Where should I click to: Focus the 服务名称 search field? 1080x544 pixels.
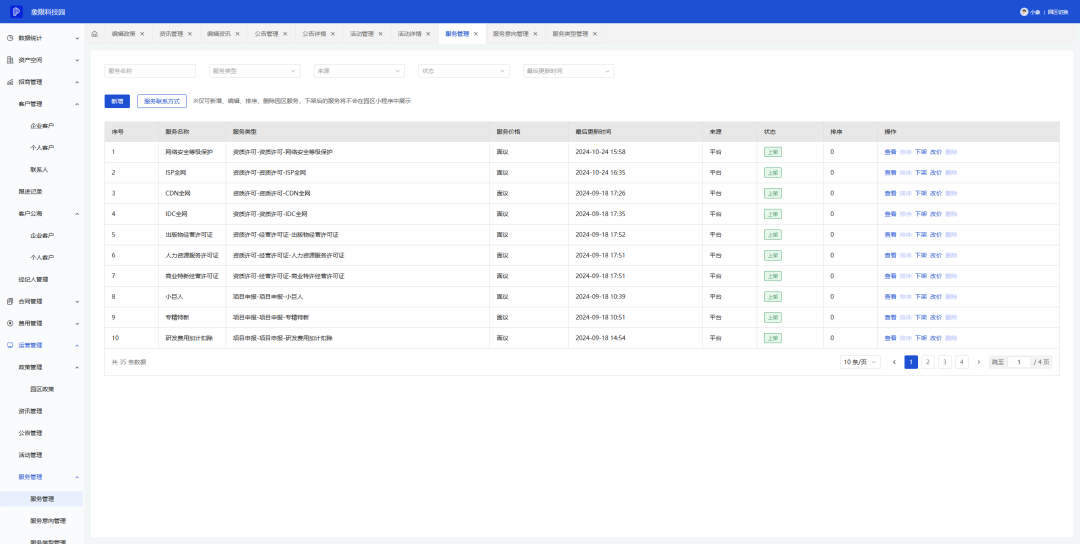pos(150,71)
